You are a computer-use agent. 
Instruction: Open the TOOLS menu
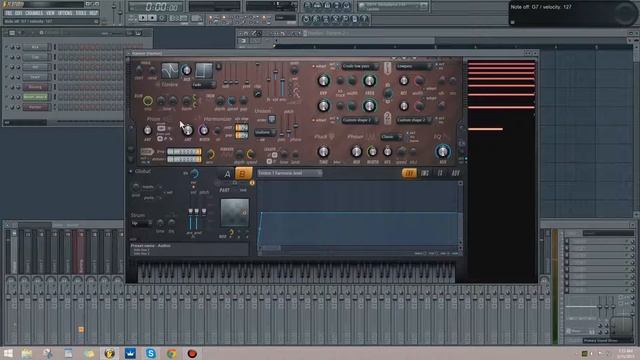(x=81, y=13)
